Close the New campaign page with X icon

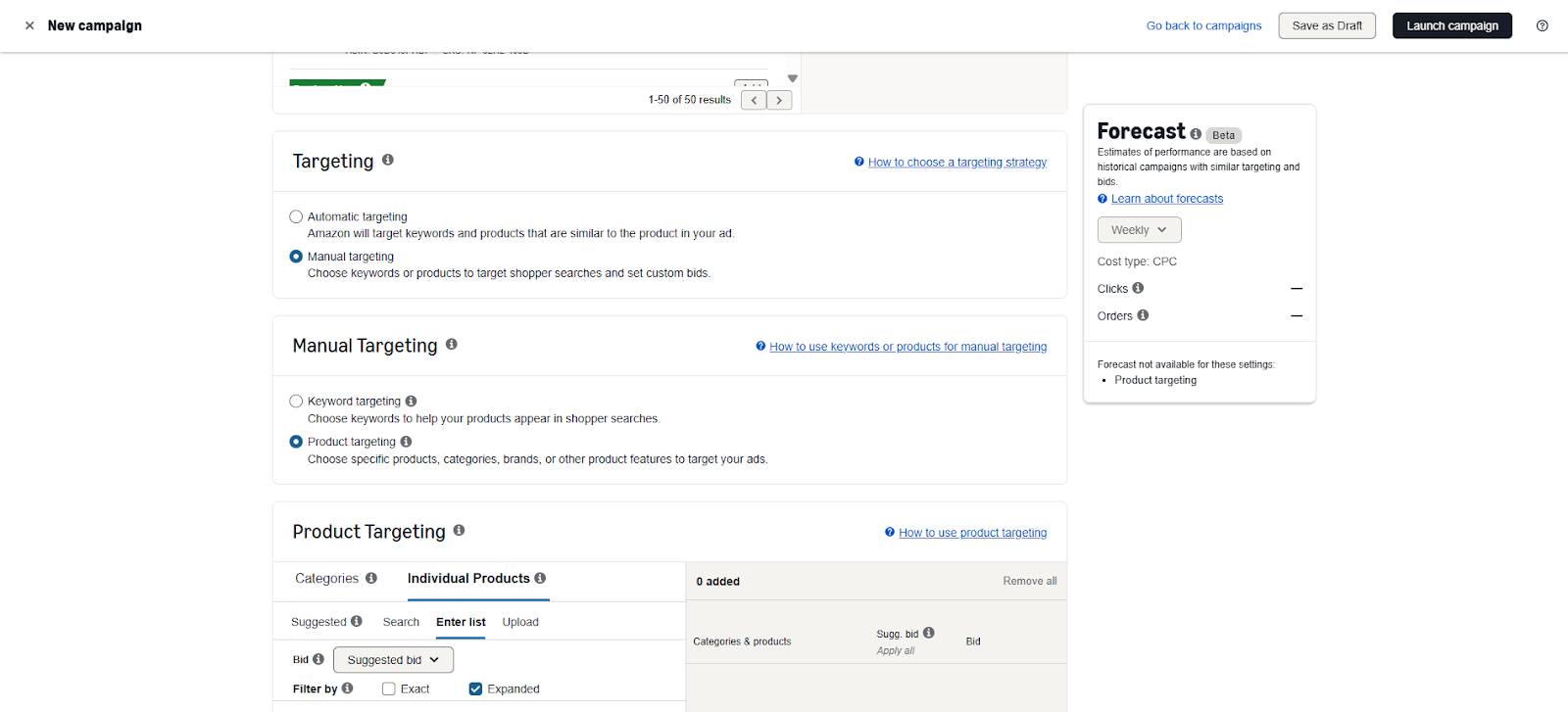tap(29, 25)
